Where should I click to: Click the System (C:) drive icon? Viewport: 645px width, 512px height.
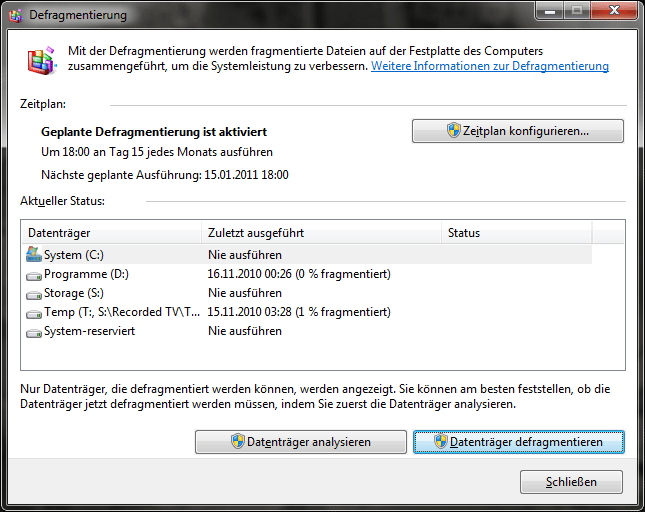pos(34,255)
